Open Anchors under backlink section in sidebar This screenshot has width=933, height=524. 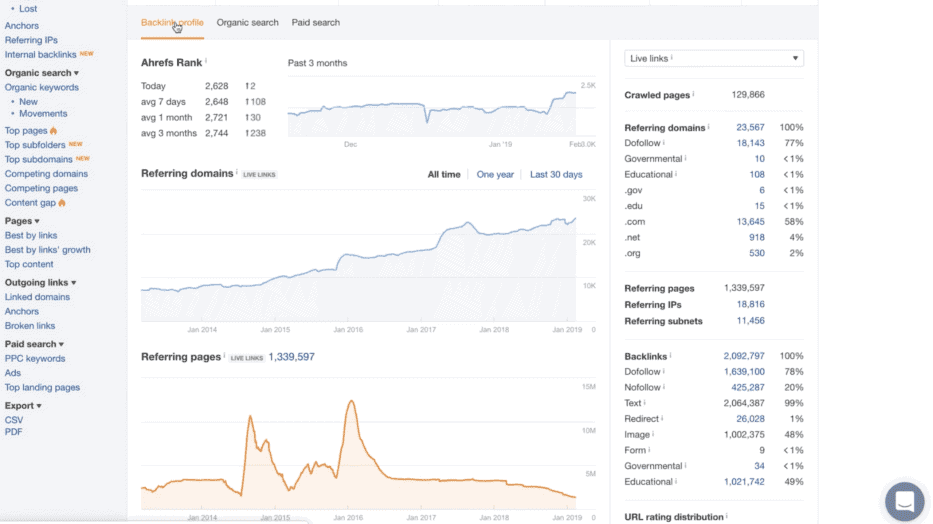(21, 26)
